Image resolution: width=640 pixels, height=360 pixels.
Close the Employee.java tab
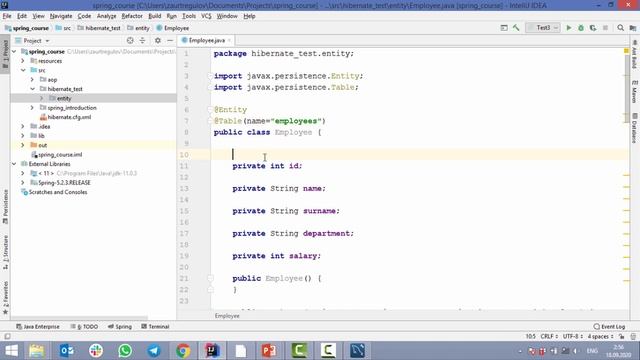coord(229,40)
